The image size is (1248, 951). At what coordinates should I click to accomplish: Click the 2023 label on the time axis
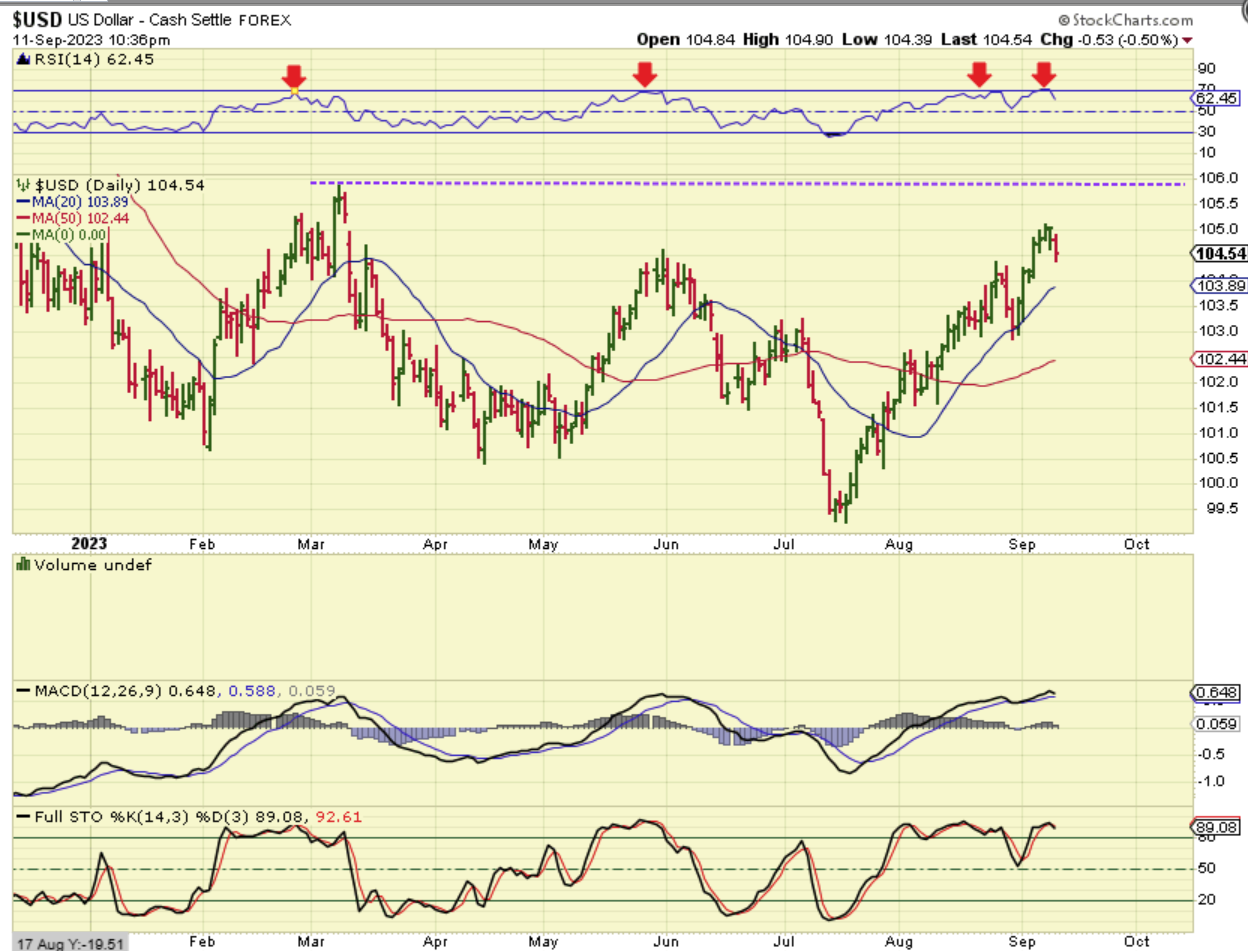(x=89, y=544)
